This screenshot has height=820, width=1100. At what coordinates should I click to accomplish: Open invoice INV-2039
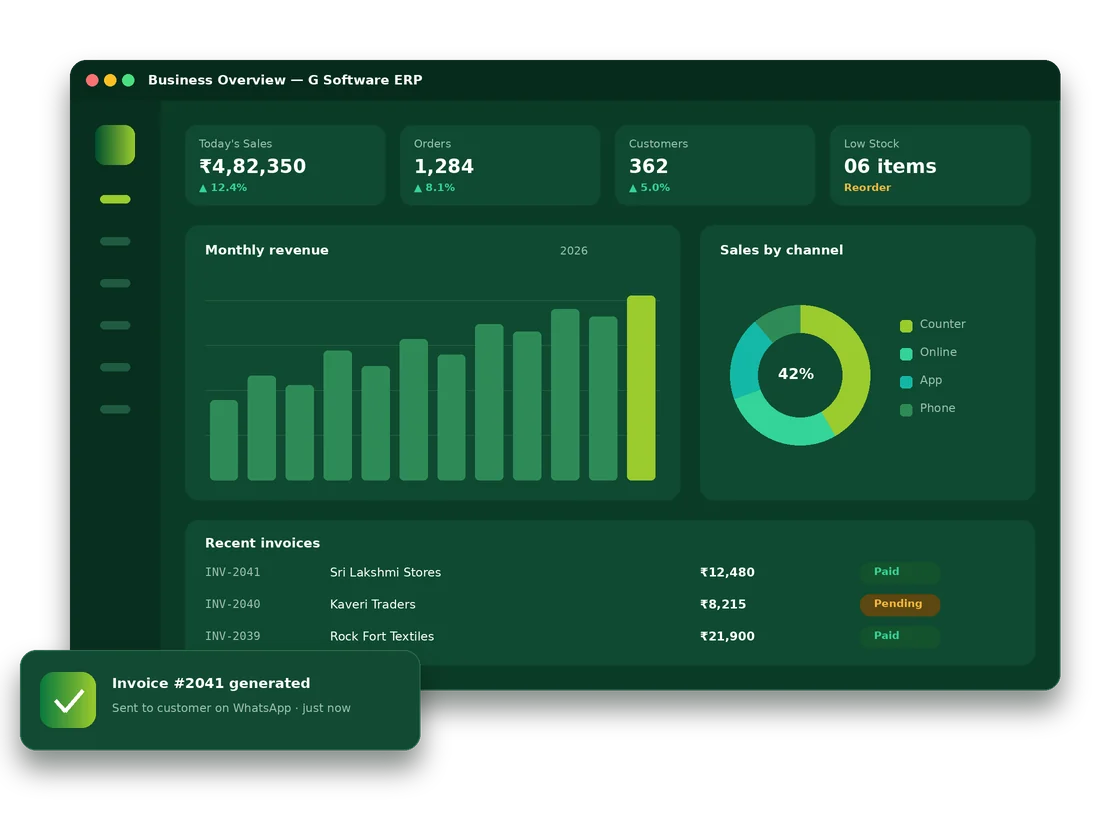pos(232,636)
